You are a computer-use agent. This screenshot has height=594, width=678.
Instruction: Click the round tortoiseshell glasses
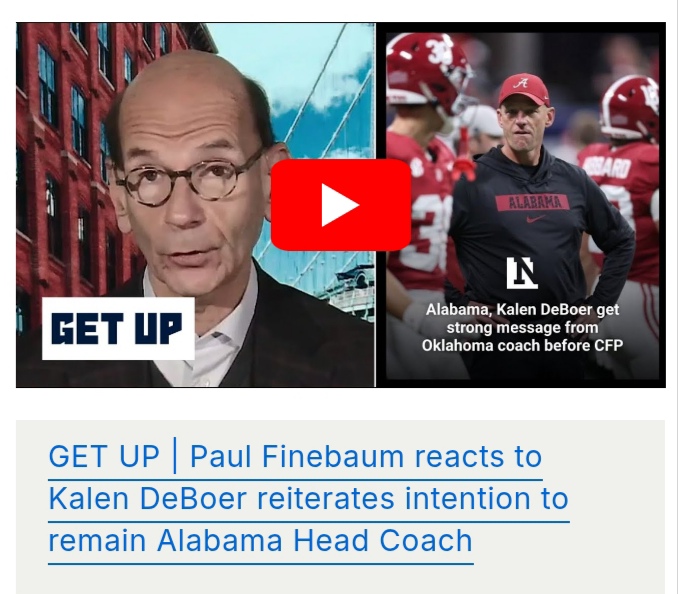point(189,179)
